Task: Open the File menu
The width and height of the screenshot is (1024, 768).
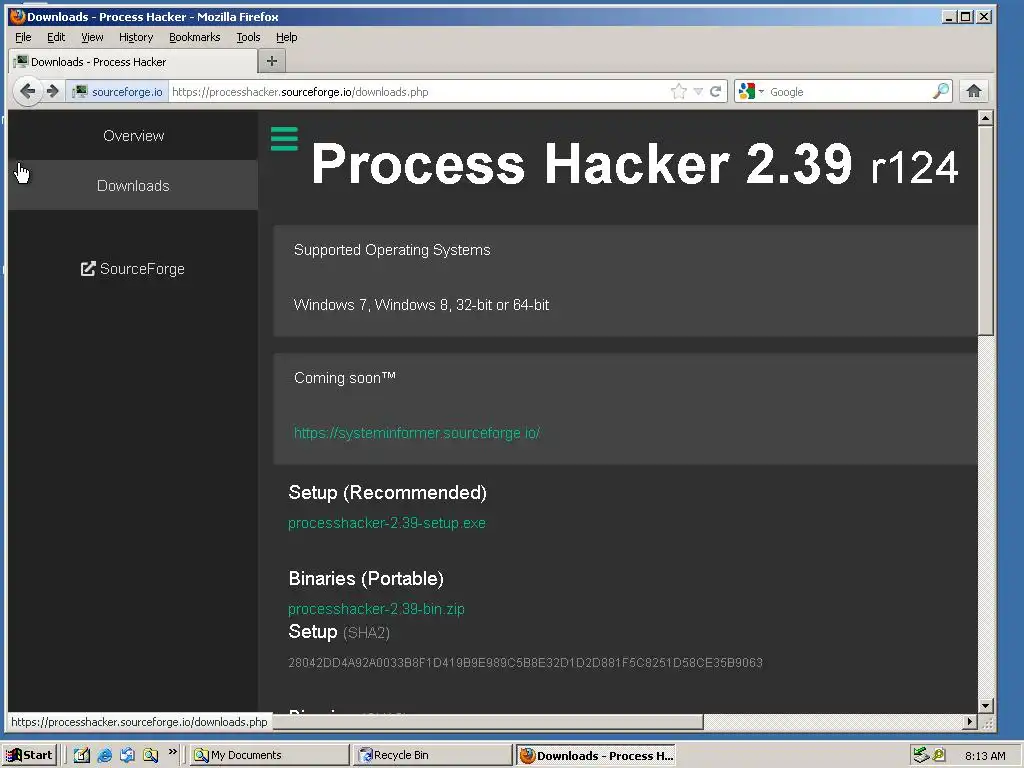Action: tap(23, 37)
